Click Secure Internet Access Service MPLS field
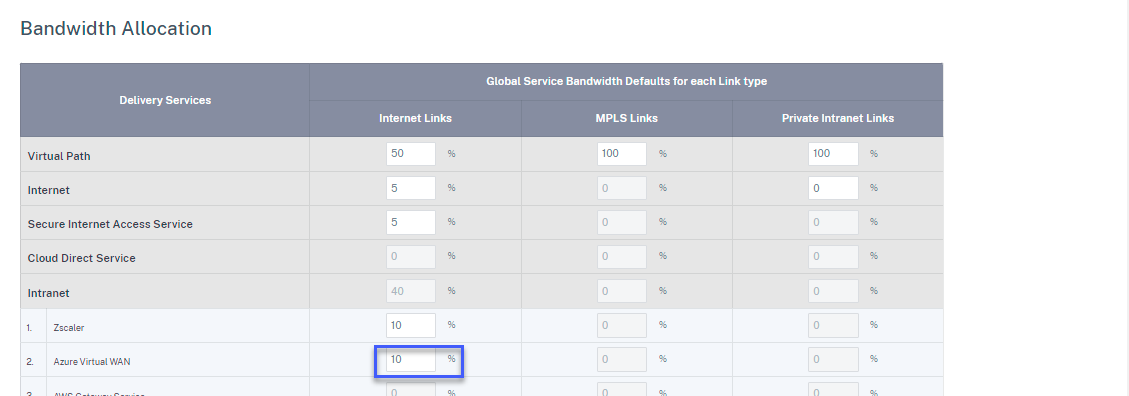The image size is (1129, 396). click(621, 222)
